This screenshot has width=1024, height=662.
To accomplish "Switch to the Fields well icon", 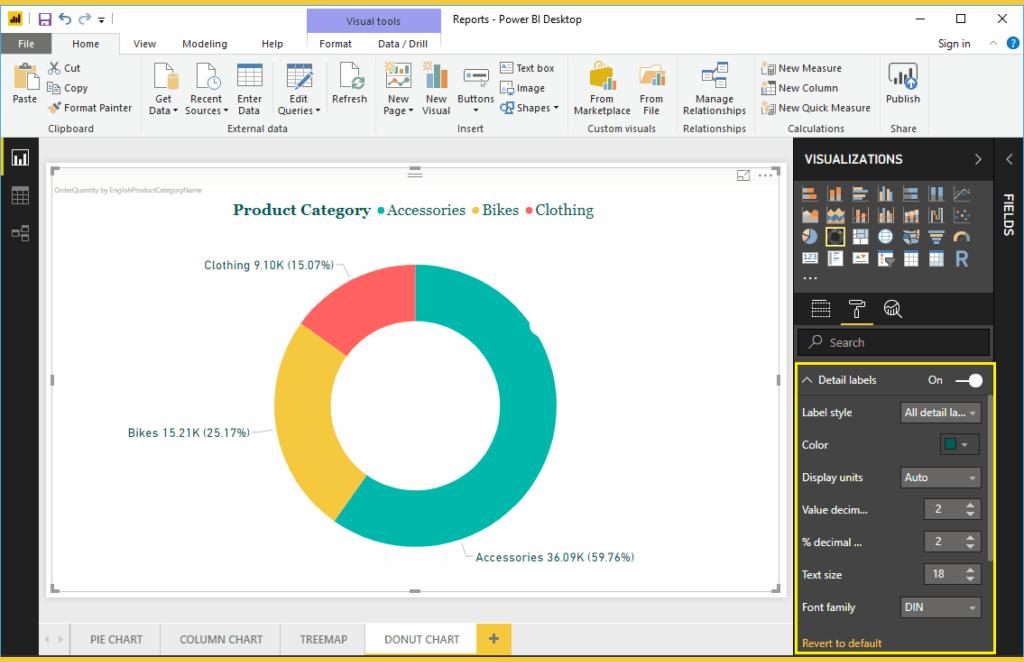I will pos(820,308).
